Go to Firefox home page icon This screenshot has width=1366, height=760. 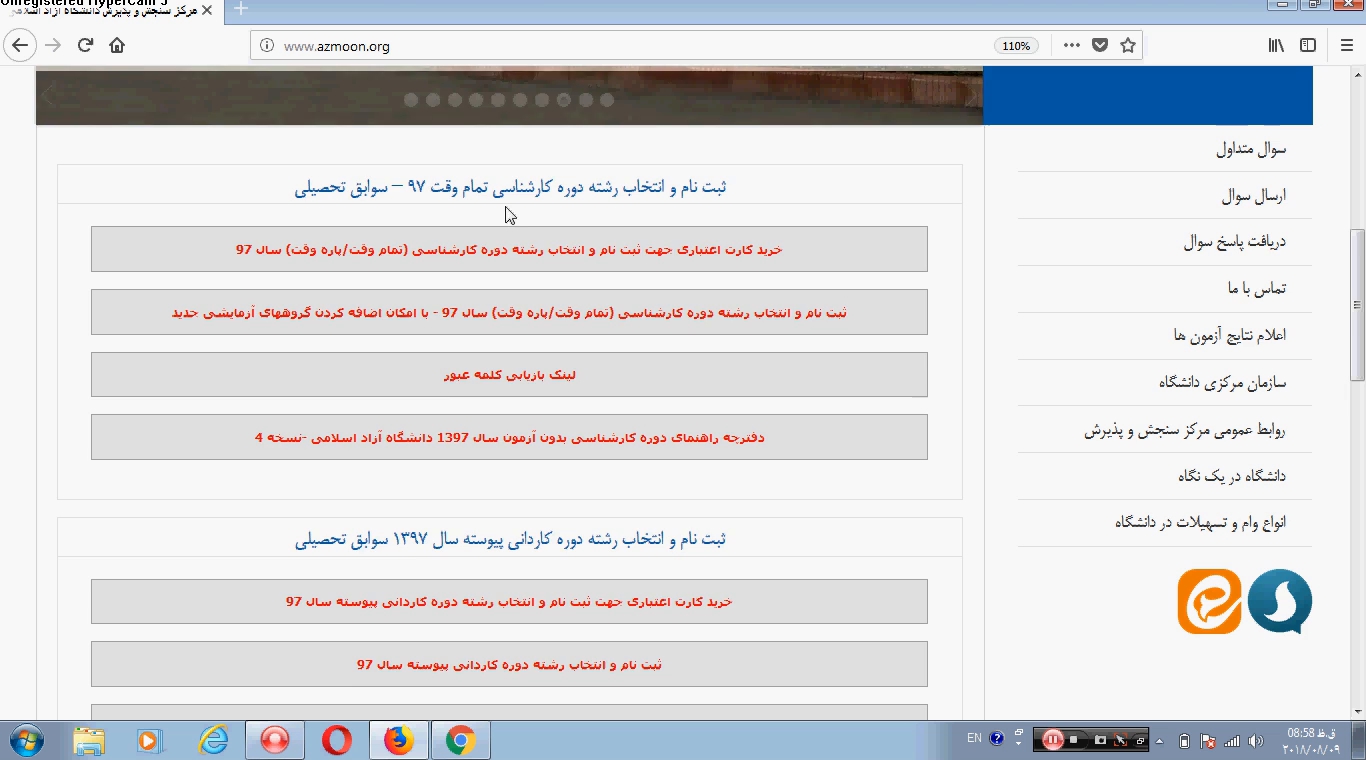[x=117, y=45]
